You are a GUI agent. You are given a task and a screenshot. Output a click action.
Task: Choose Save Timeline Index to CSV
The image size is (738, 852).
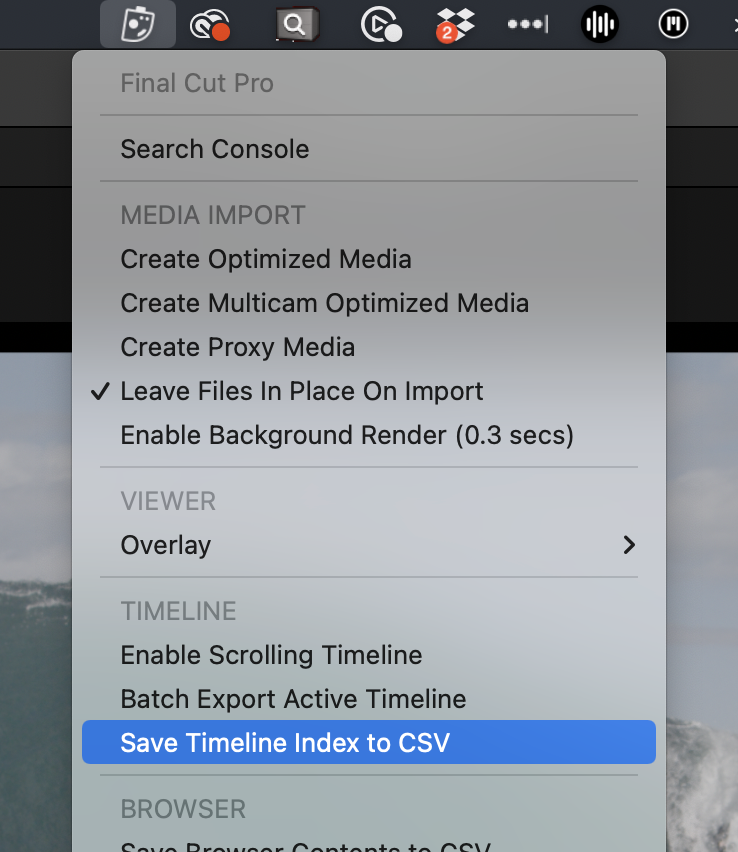pyautogui.click(x=369, y=742)
